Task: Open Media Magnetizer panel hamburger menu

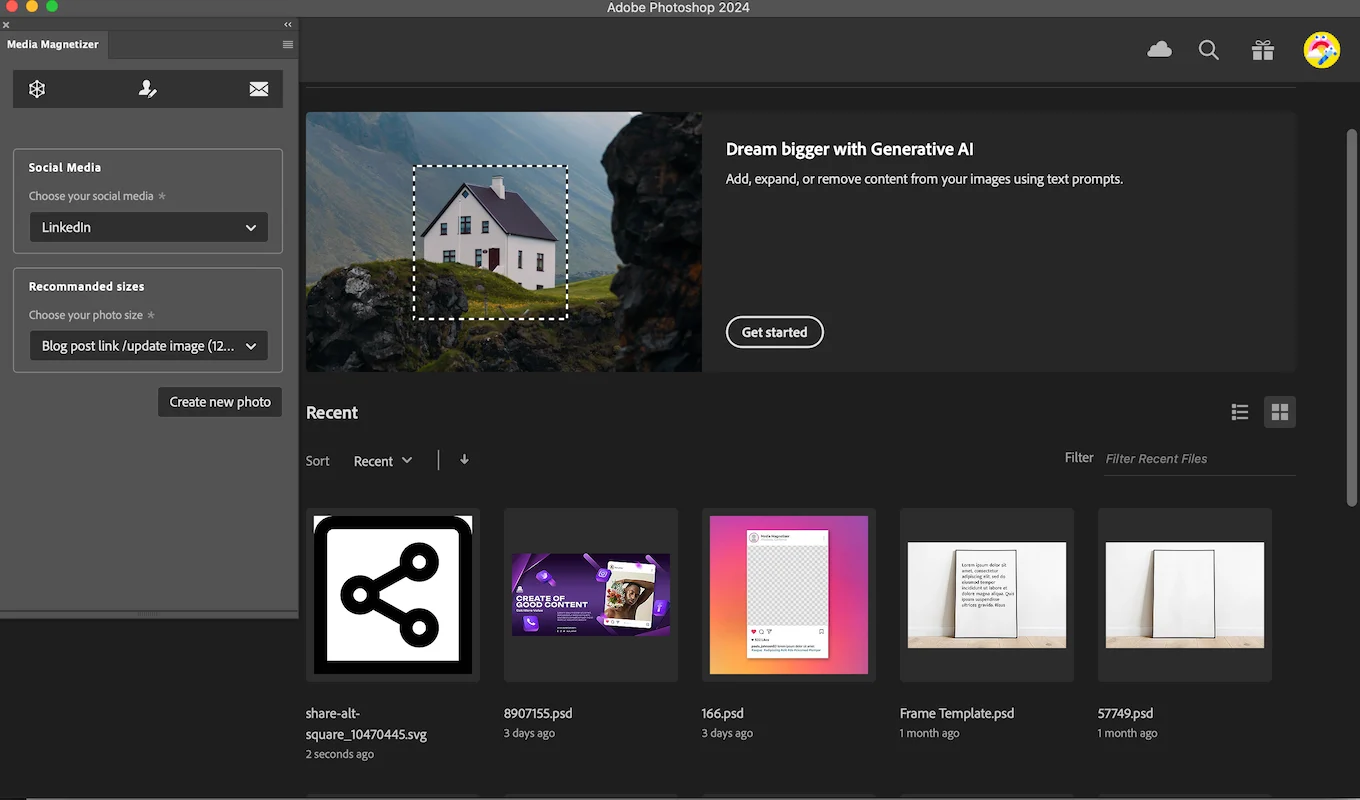Action: [288, 45]
